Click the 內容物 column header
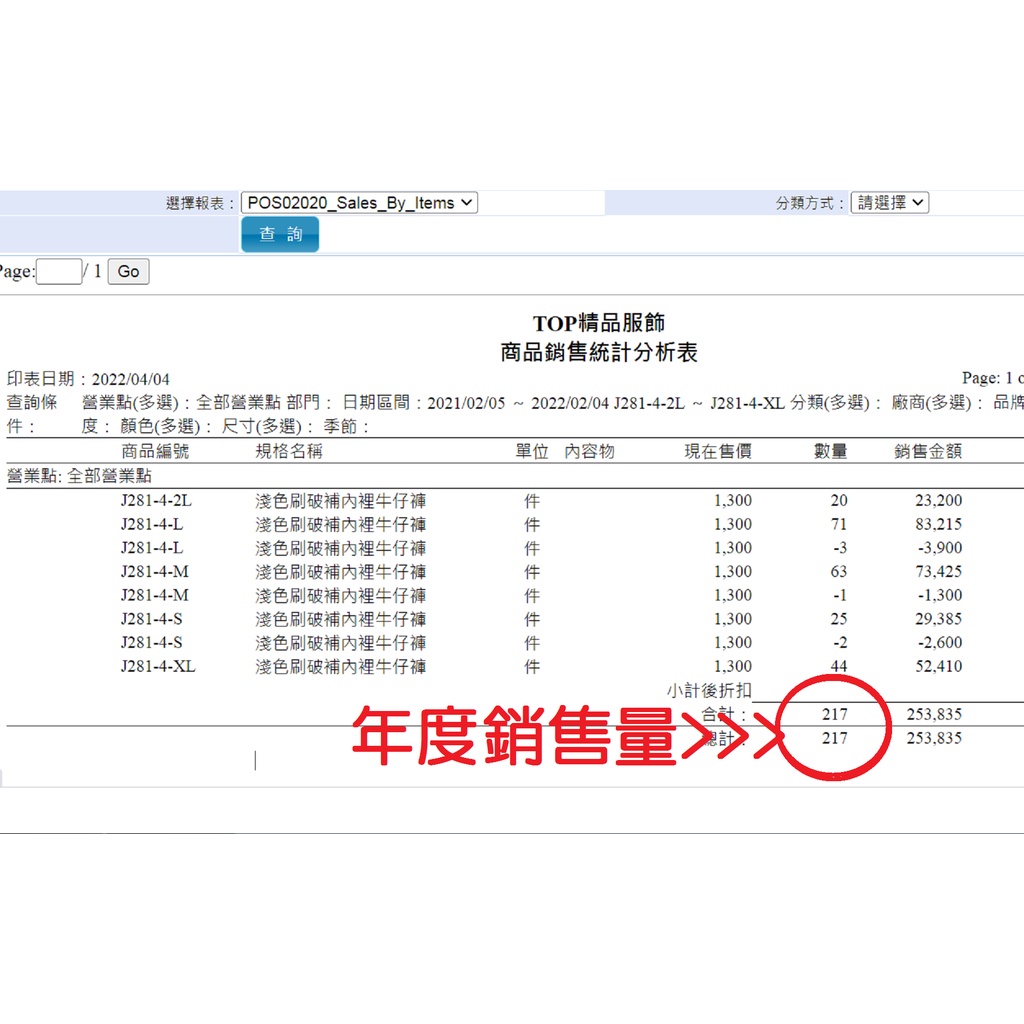 pyautogui.click(x=589, y=452)
